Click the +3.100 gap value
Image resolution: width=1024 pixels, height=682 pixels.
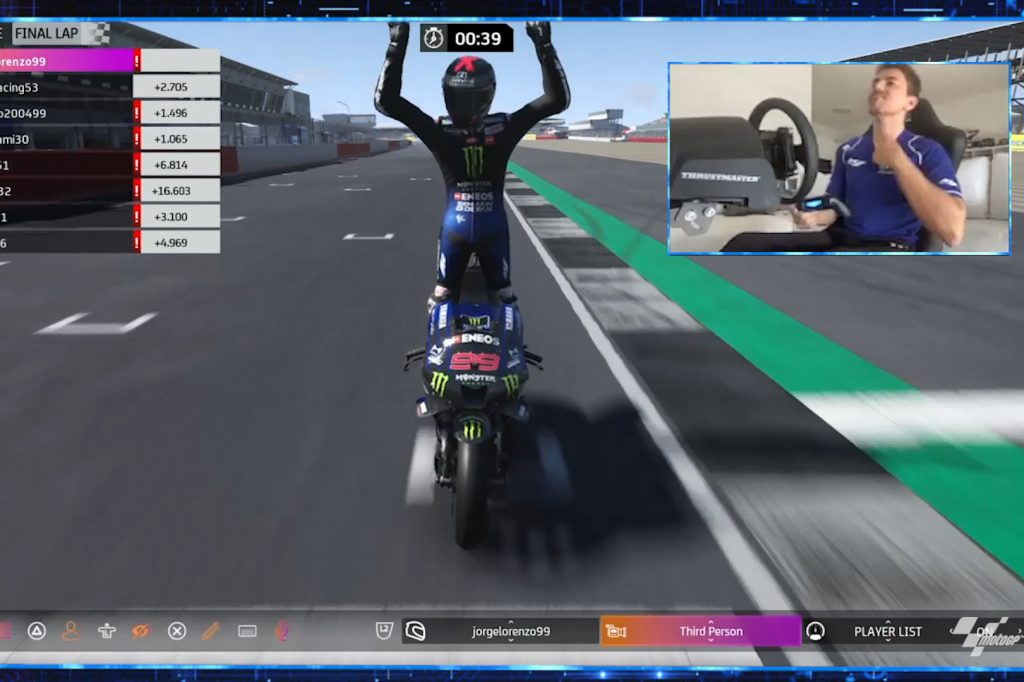pos(170,216)
